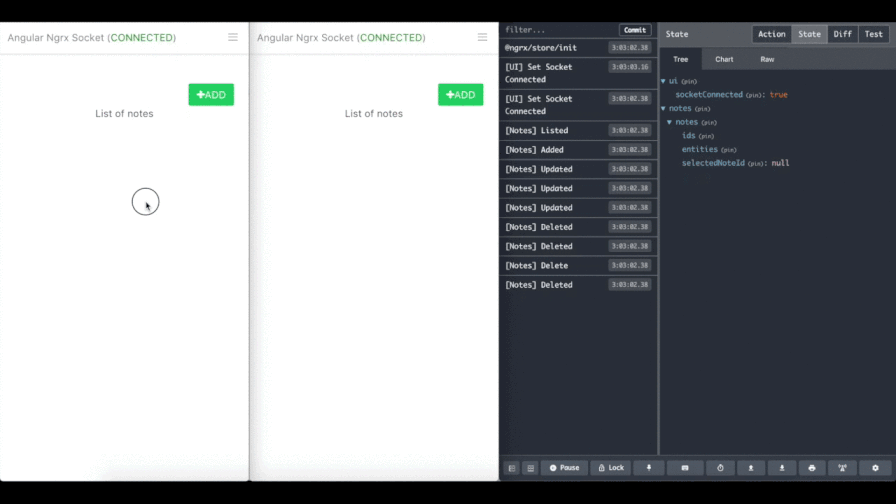Click +ADD button in right app window
Viewport: 896px width, 504px height.
(461, 95)
